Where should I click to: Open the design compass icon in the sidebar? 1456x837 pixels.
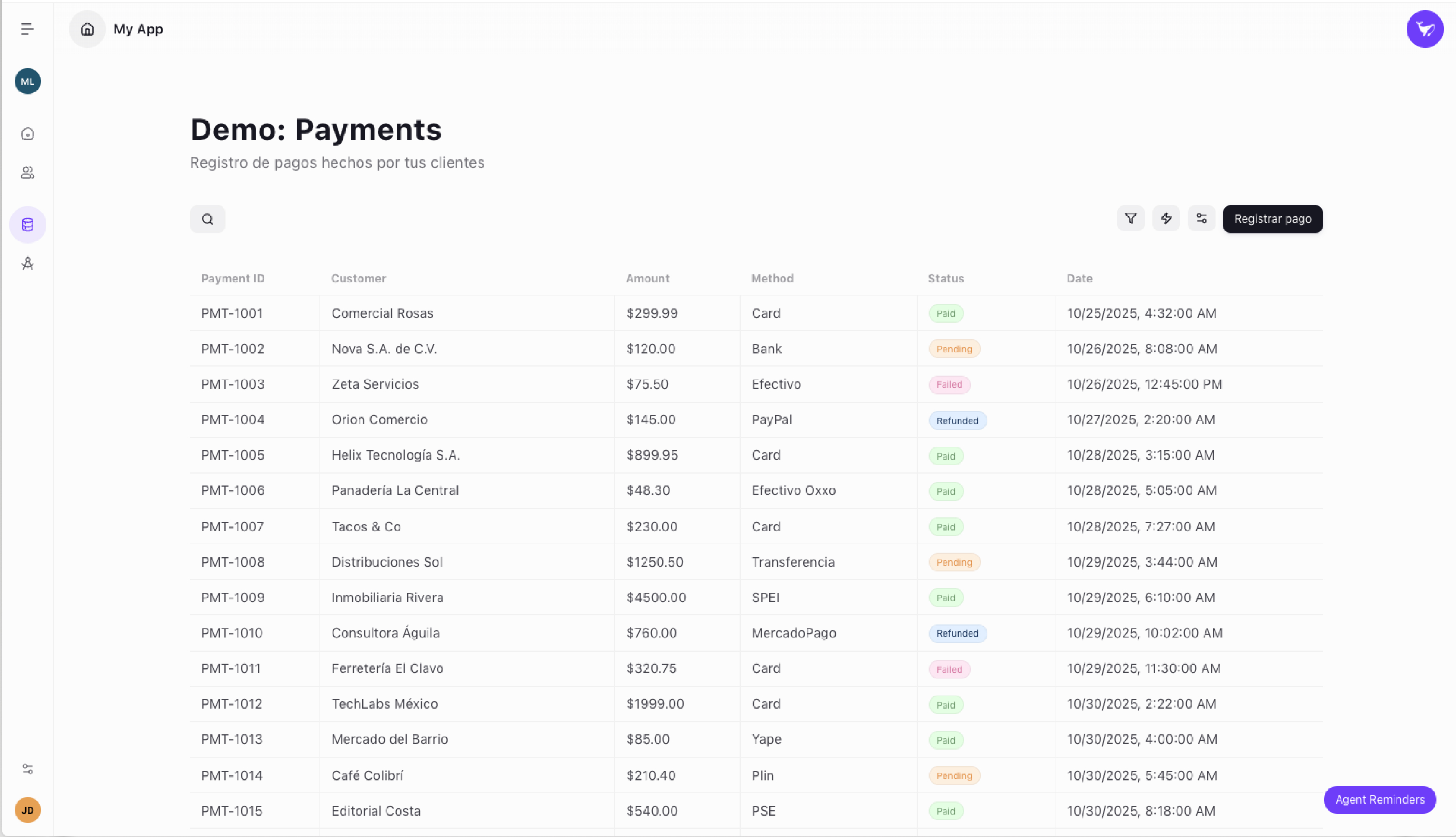coord(27,263)
